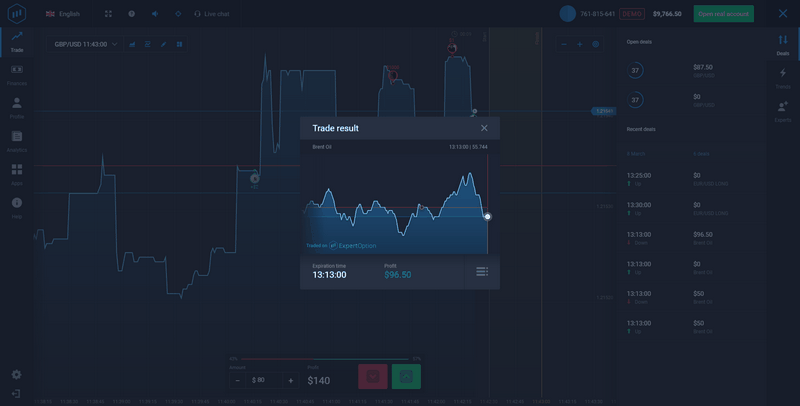This screenshot has width=800, height=406.
Task: Increase trade amount with plus stepper
Action: coord(291,380)
